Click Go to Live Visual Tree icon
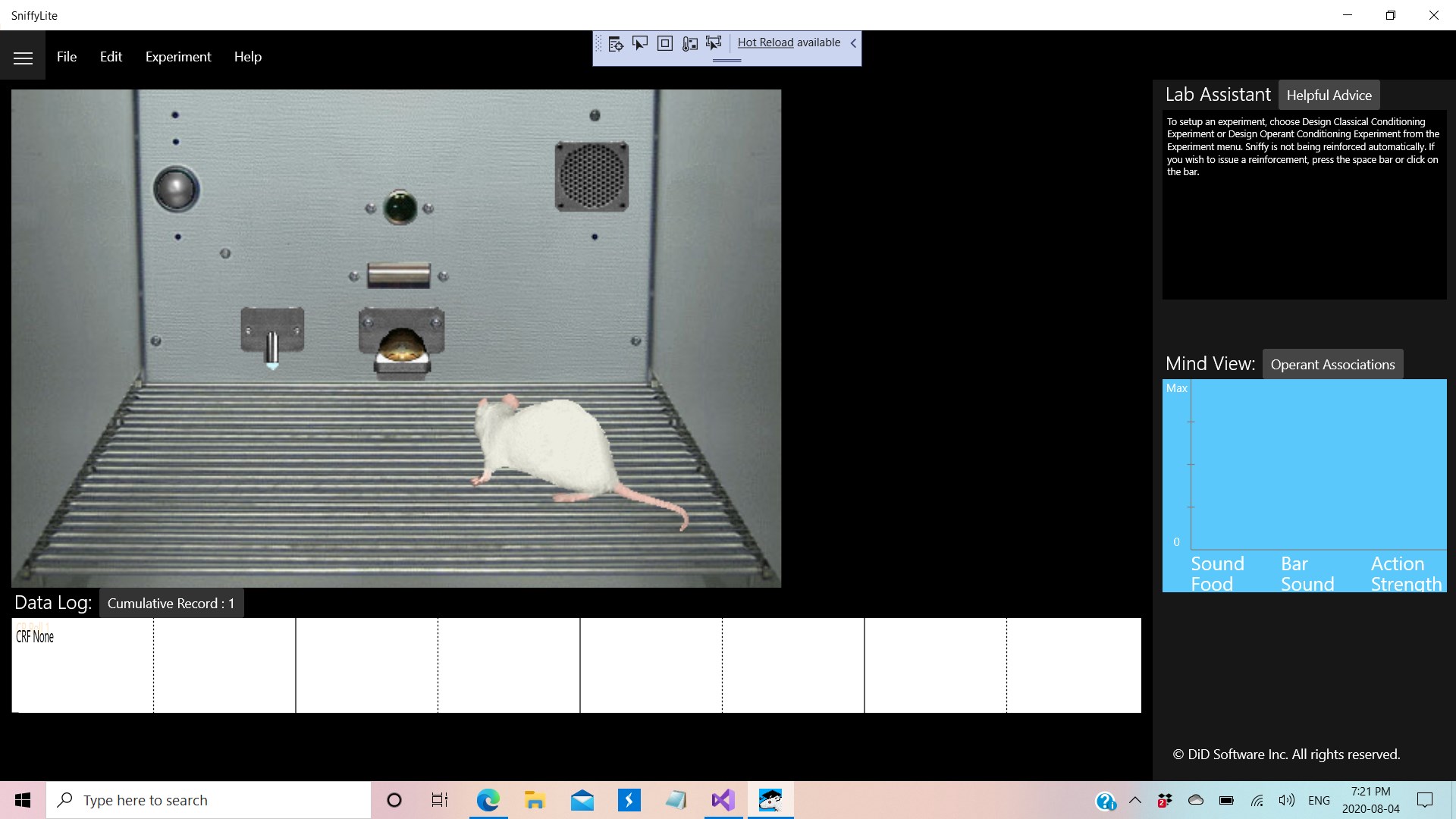Screen dimensions: 1456x819 pyautogui.click(x=615, y=44)
